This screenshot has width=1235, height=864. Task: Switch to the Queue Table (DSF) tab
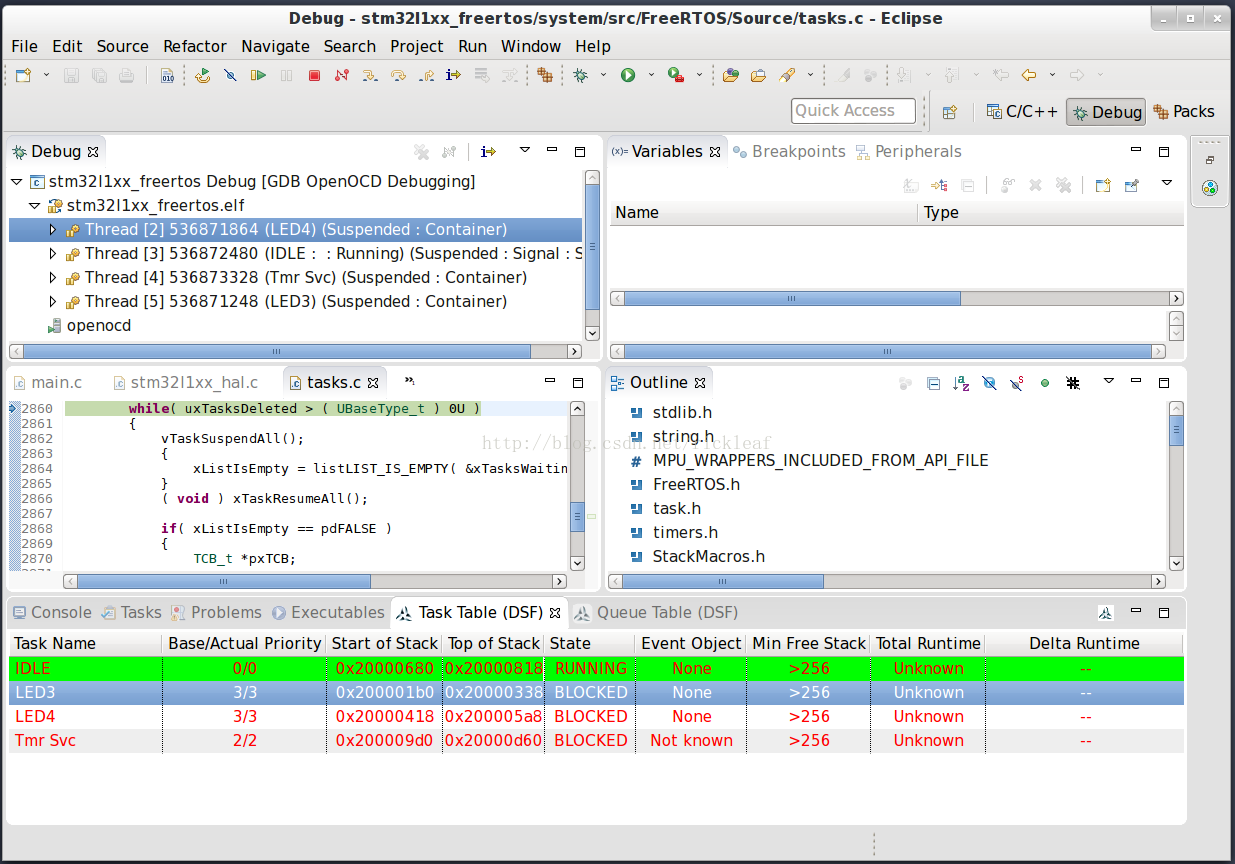click(x=657, y=612)
